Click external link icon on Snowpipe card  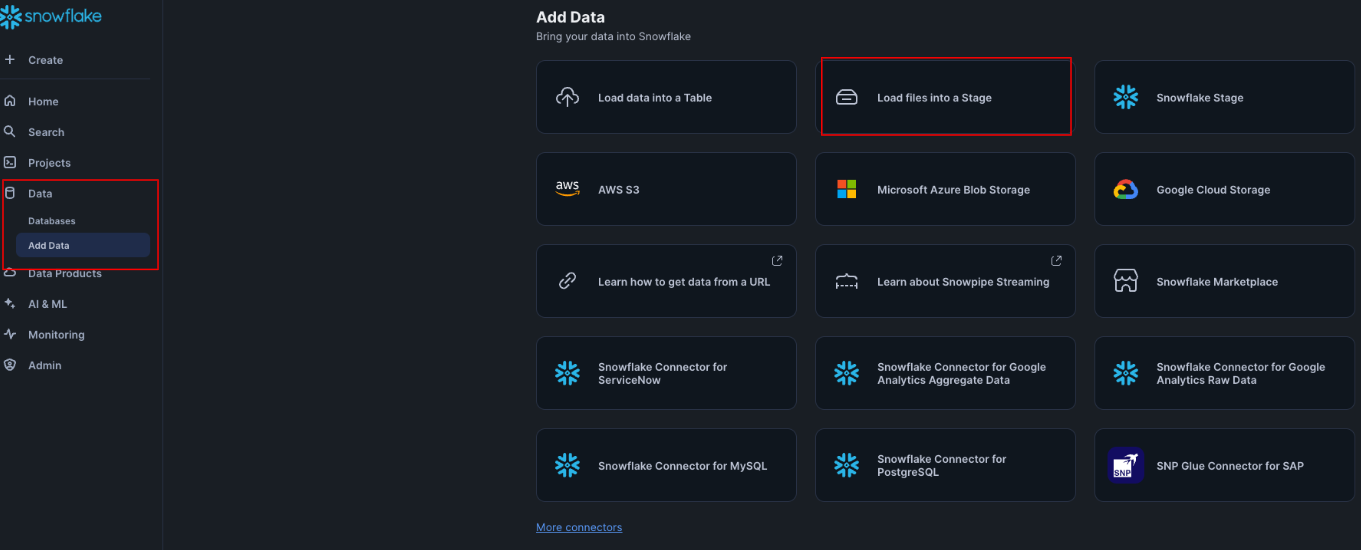click(x=1056, y=261)
